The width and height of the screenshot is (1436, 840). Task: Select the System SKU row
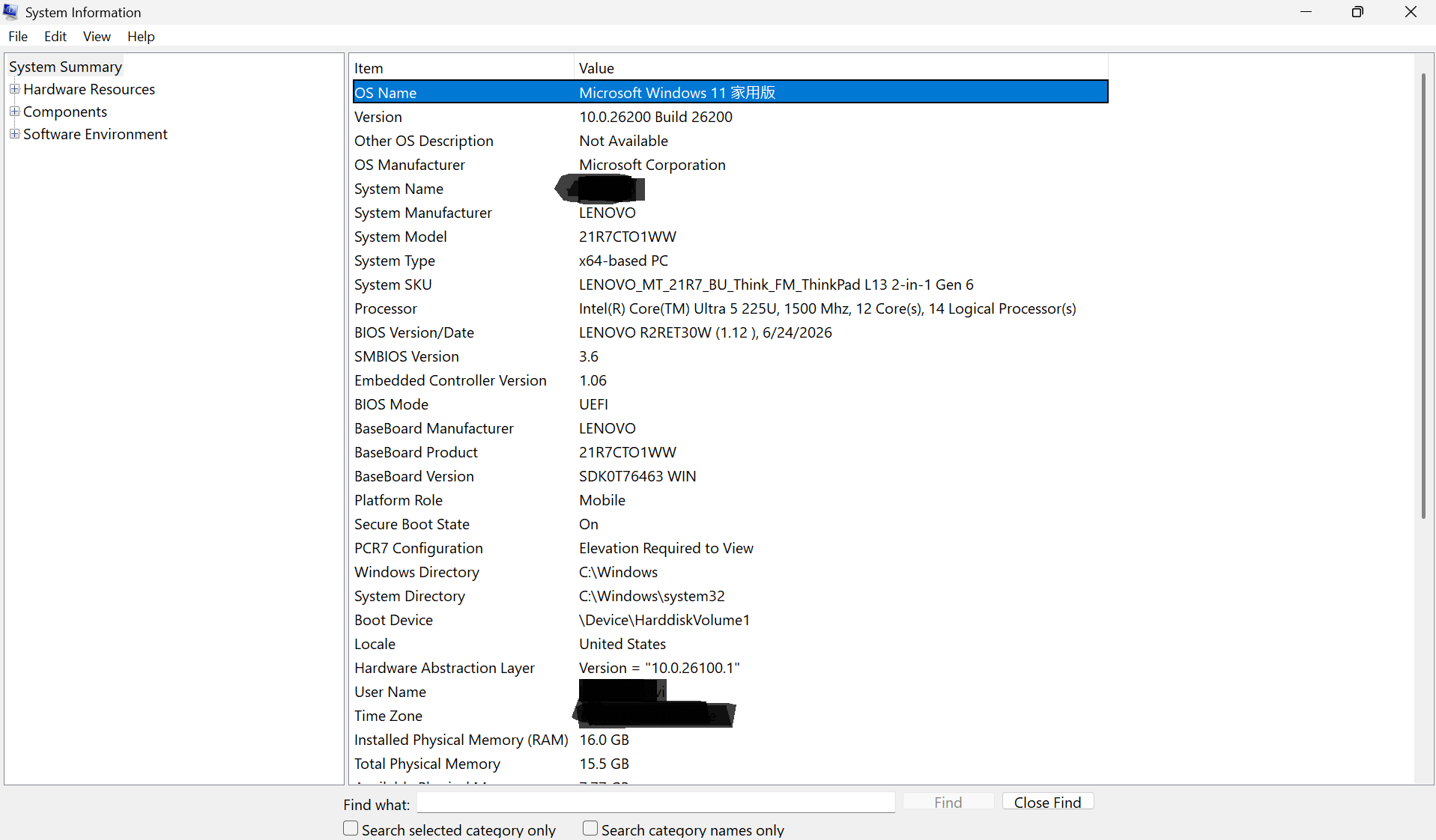(x=730, y=284)
